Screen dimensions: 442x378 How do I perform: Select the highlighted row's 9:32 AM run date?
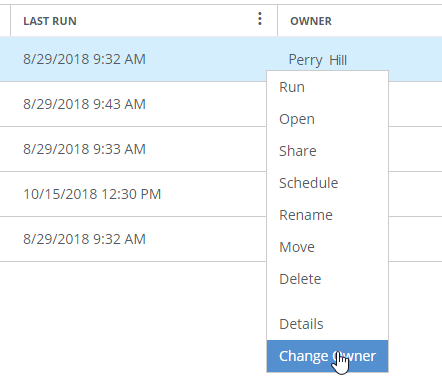click(84, 59)
